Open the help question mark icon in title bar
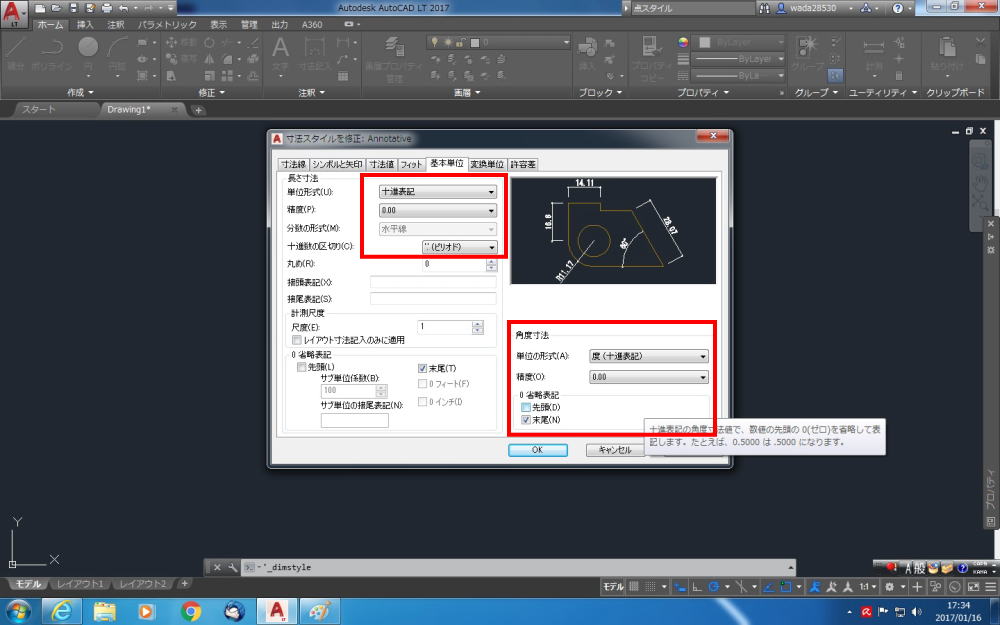The width and height of the screenshot is (1000, 625). pos(898,8)
